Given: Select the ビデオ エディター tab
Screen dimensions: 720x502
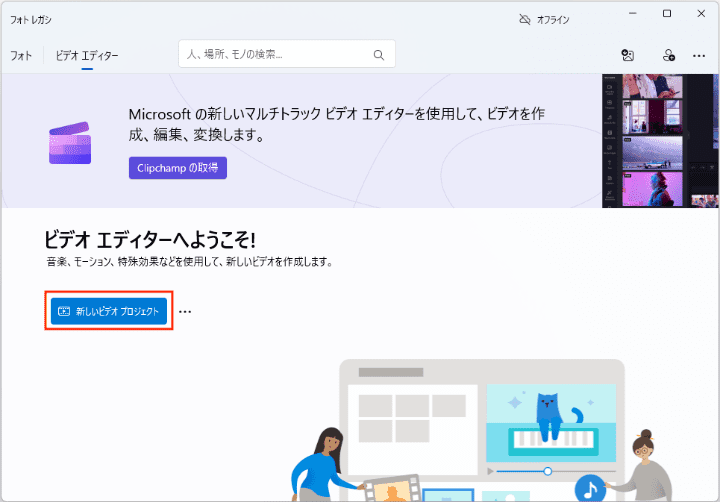Looking at the screenshot, I should [x=87, y=56].
